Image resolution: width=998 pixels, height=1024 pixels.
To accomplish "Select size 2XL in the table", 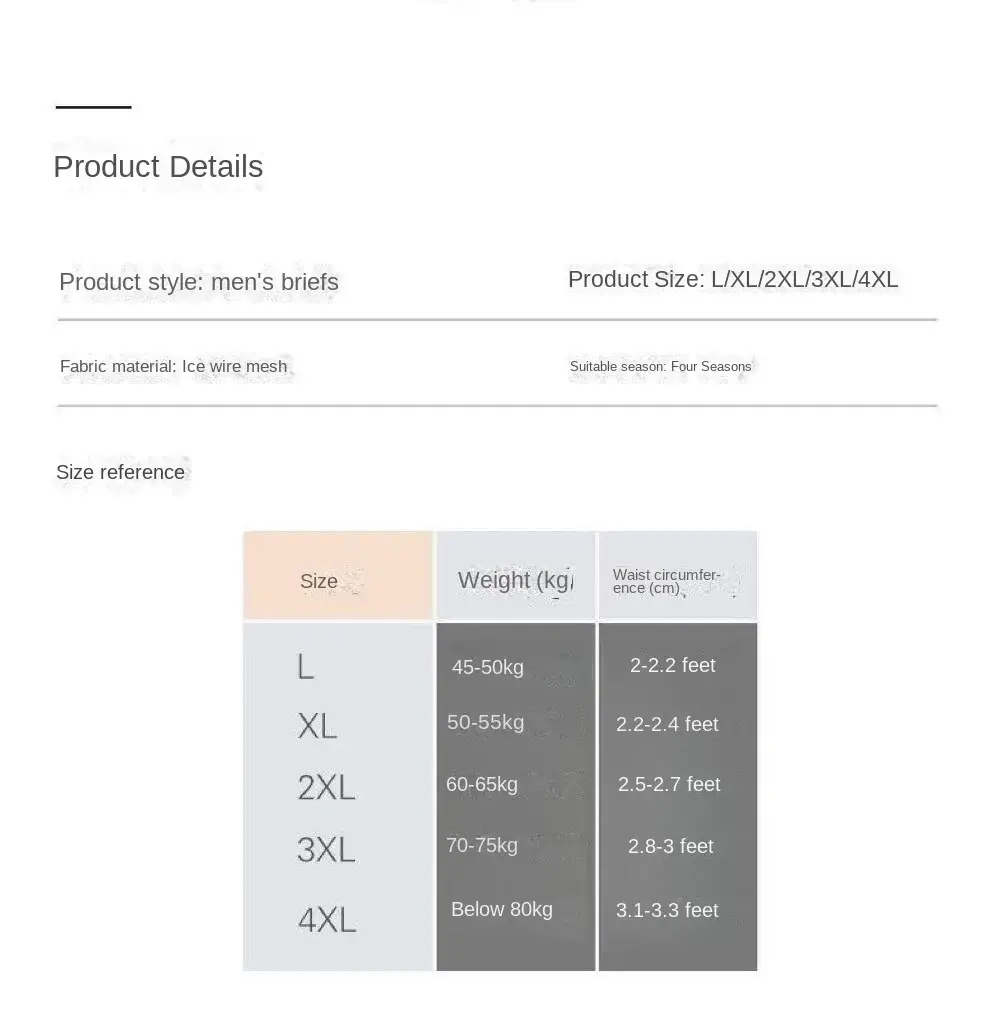I will tap(326, 787).
